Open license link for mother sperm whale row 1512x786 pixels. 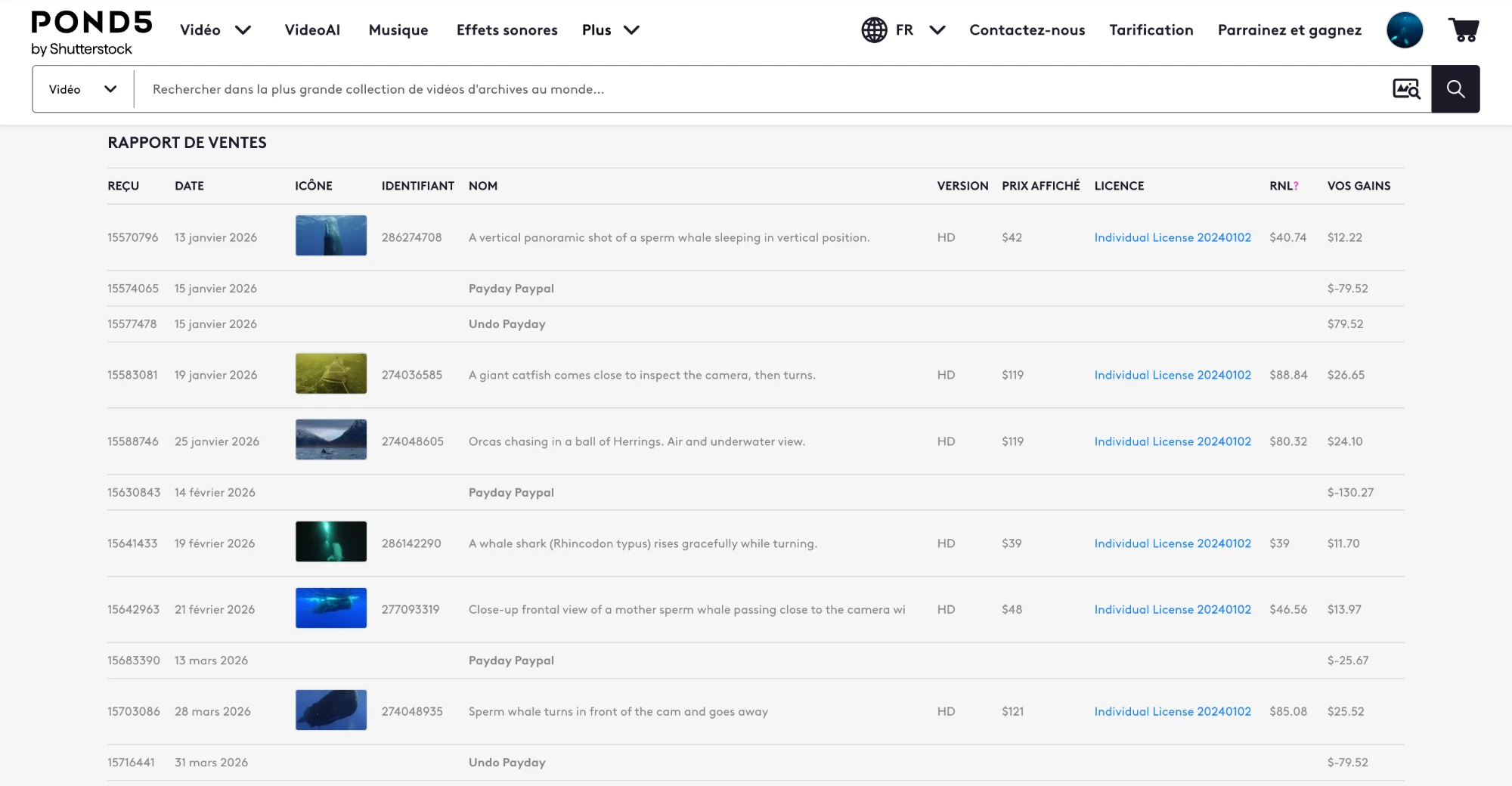1173,609
